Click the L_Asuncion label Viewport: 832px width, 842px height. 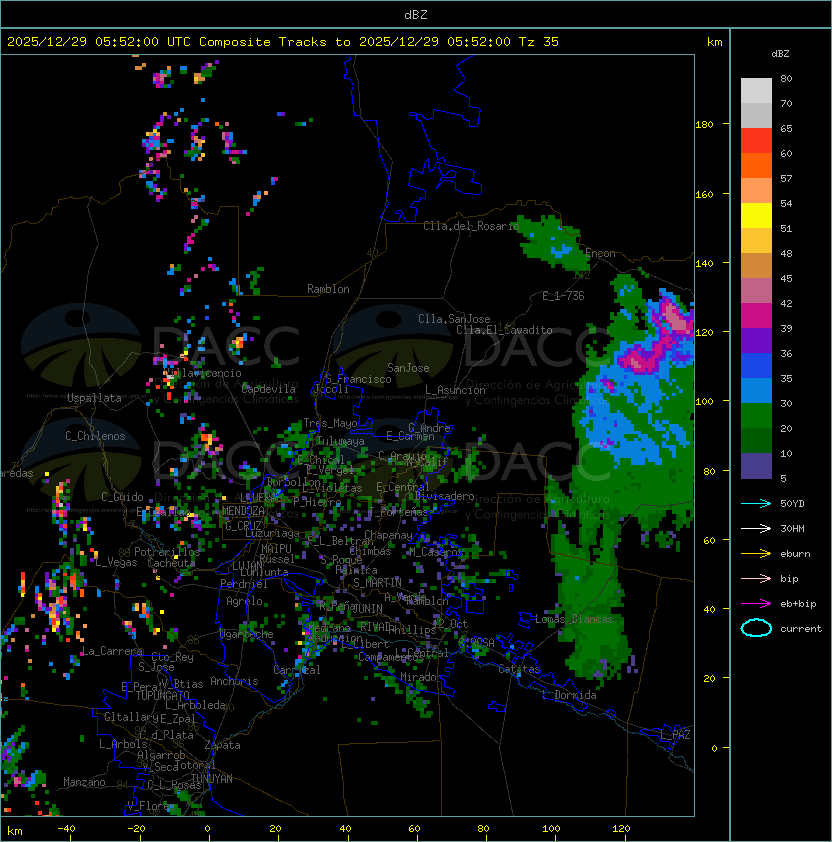455,390
